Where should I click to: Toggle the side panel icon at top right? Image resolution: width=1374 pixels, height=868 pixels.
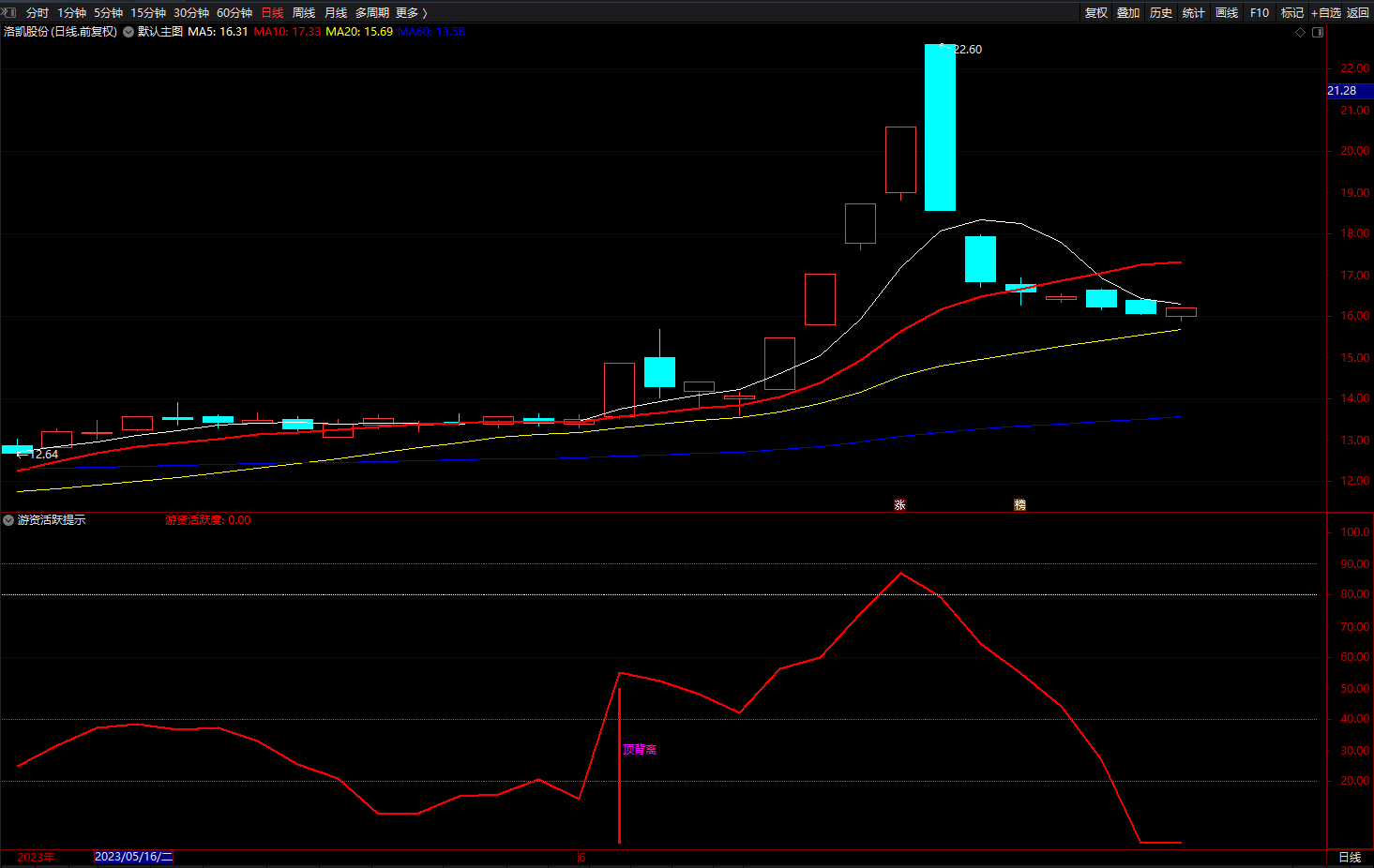pyautogui.click(x=1318, y=33)
